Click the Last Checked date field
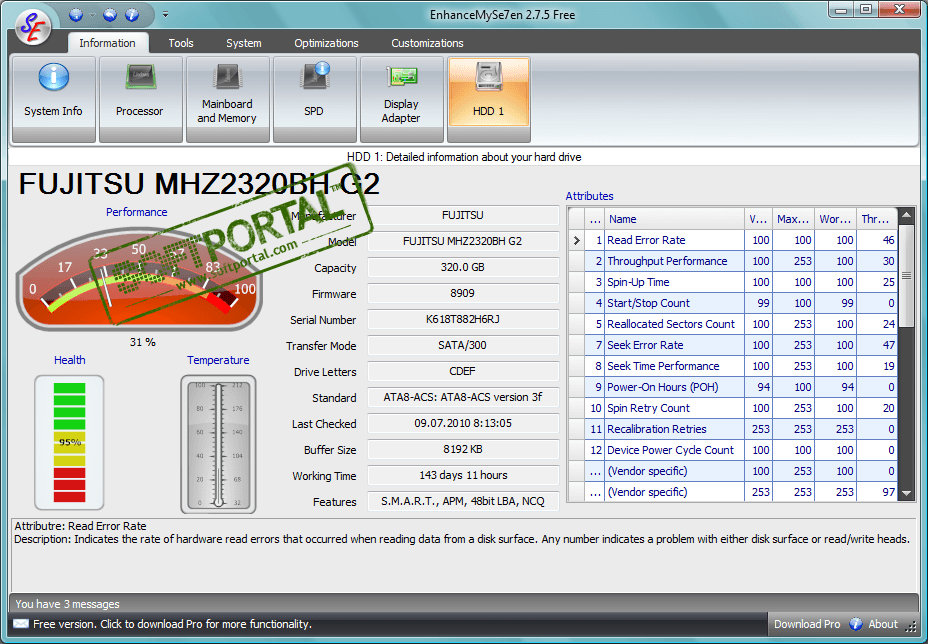This screenshot has height=644, width=928. tap(463, 424)
